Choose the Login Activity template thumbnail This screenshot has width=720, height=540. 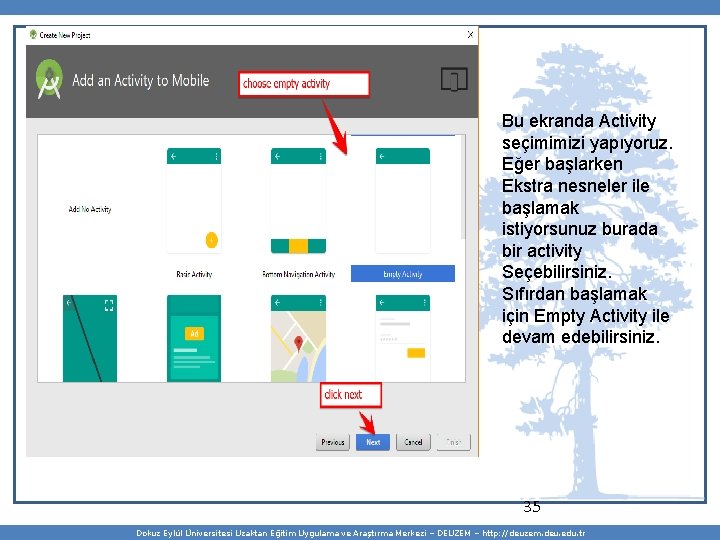coord(403,338)
